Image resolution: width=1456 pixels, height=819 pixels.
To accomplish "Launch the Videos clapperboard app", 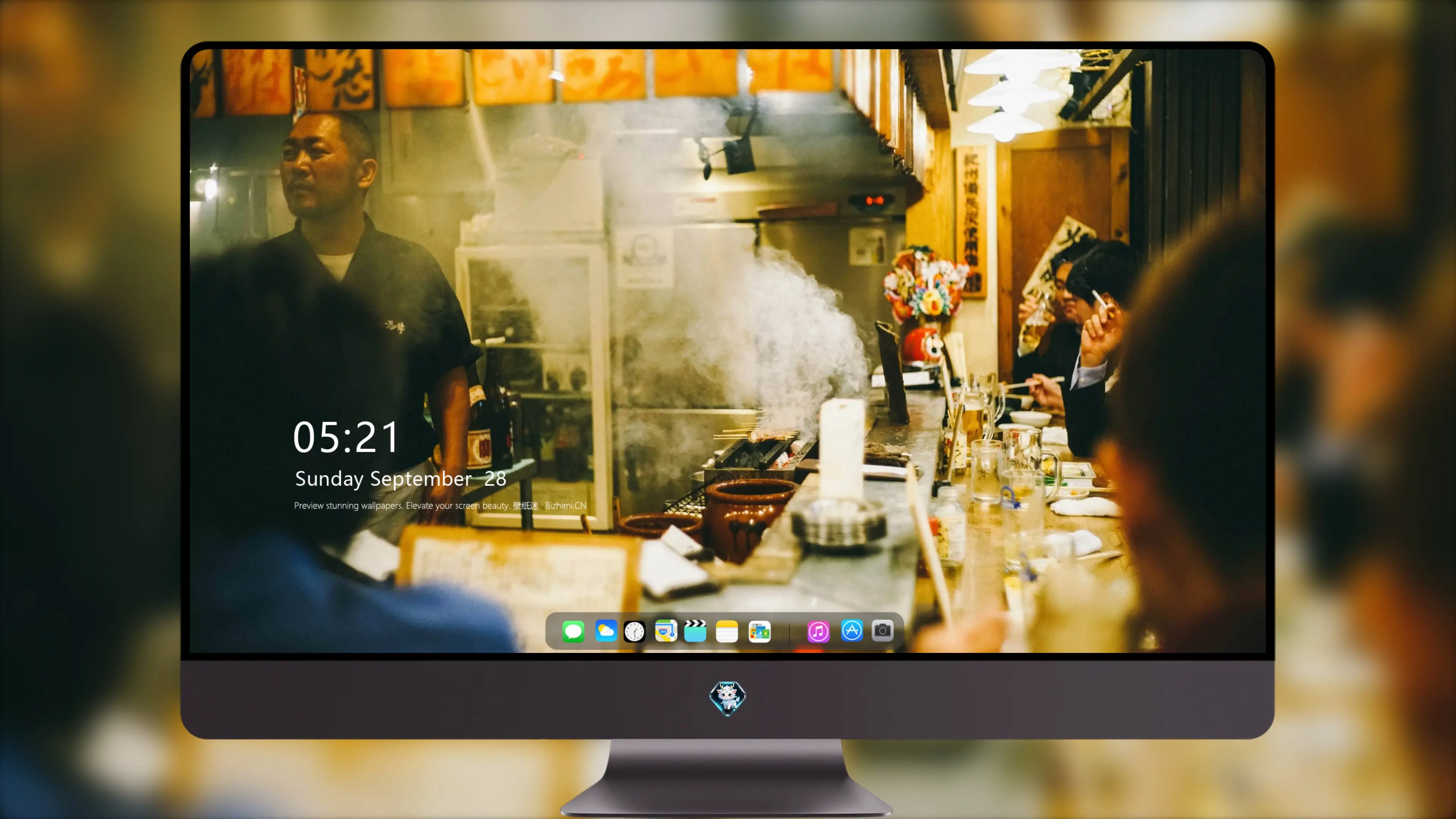I will [695, 631].
